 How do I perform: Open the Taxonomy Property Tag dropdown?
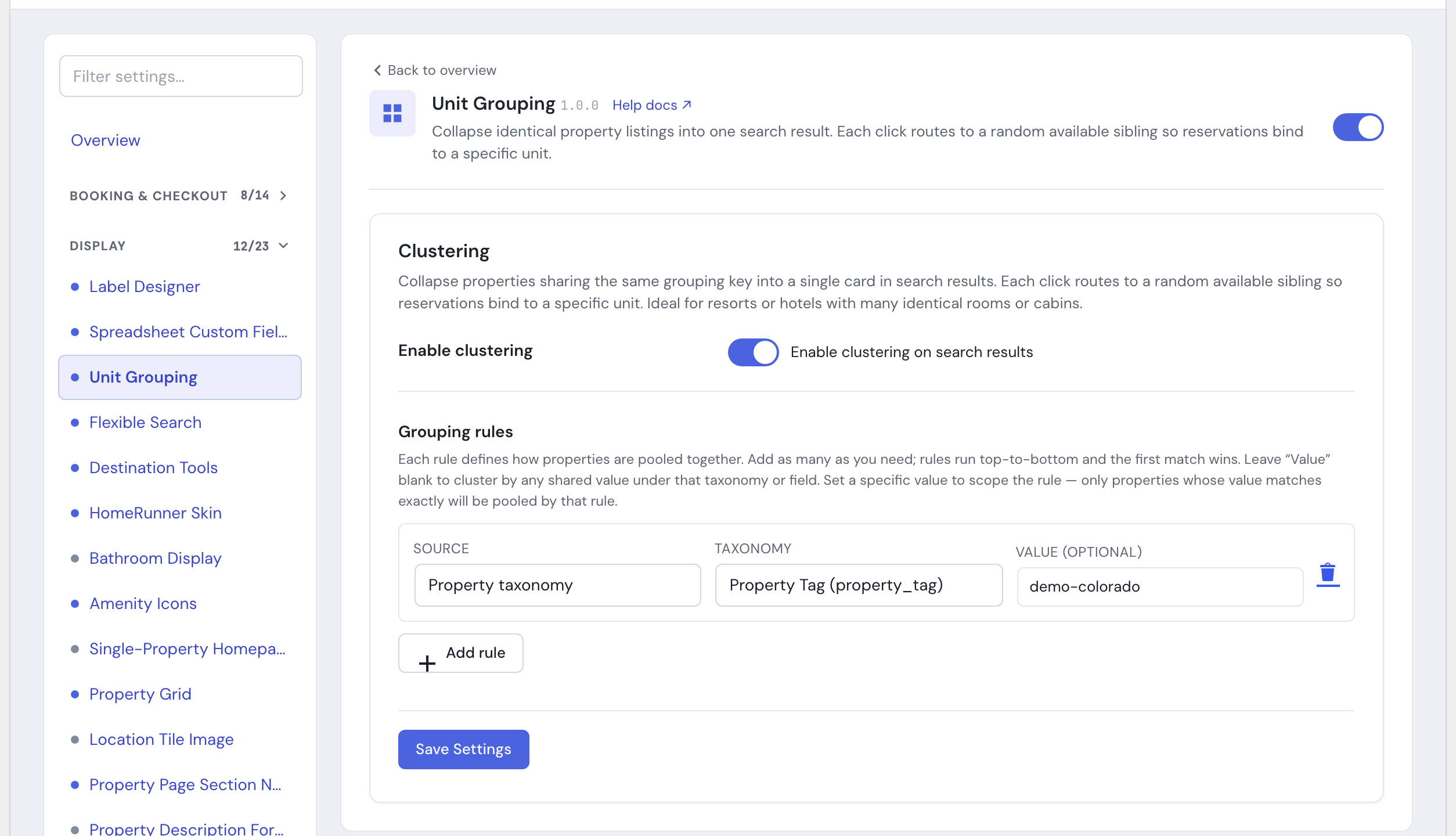tap(859, 585)
